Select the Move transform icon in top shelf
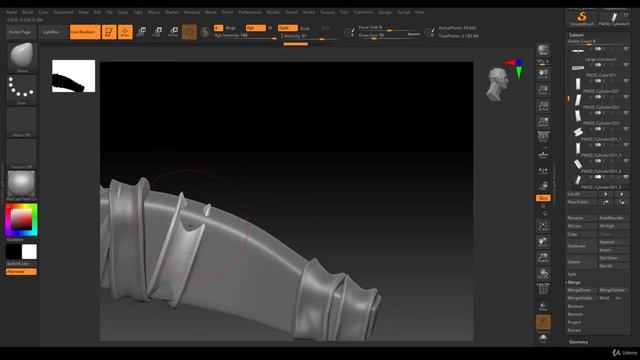Viewport: 640px width, 360px height. click(x=142, y=32)
